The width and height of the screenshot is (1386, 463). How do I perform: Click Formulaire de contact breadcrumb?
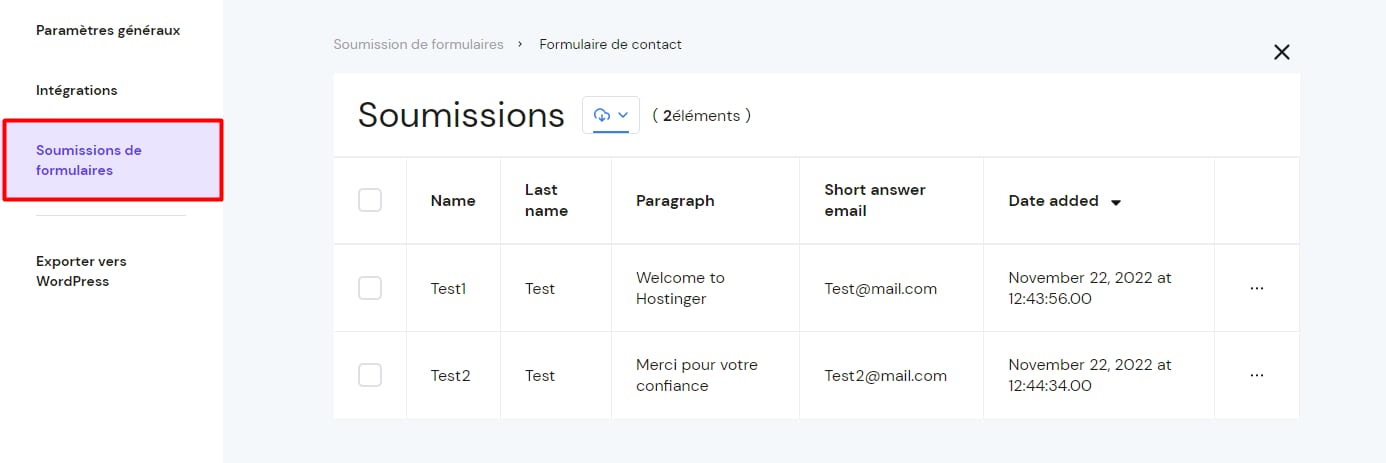[x=610, y=44]
